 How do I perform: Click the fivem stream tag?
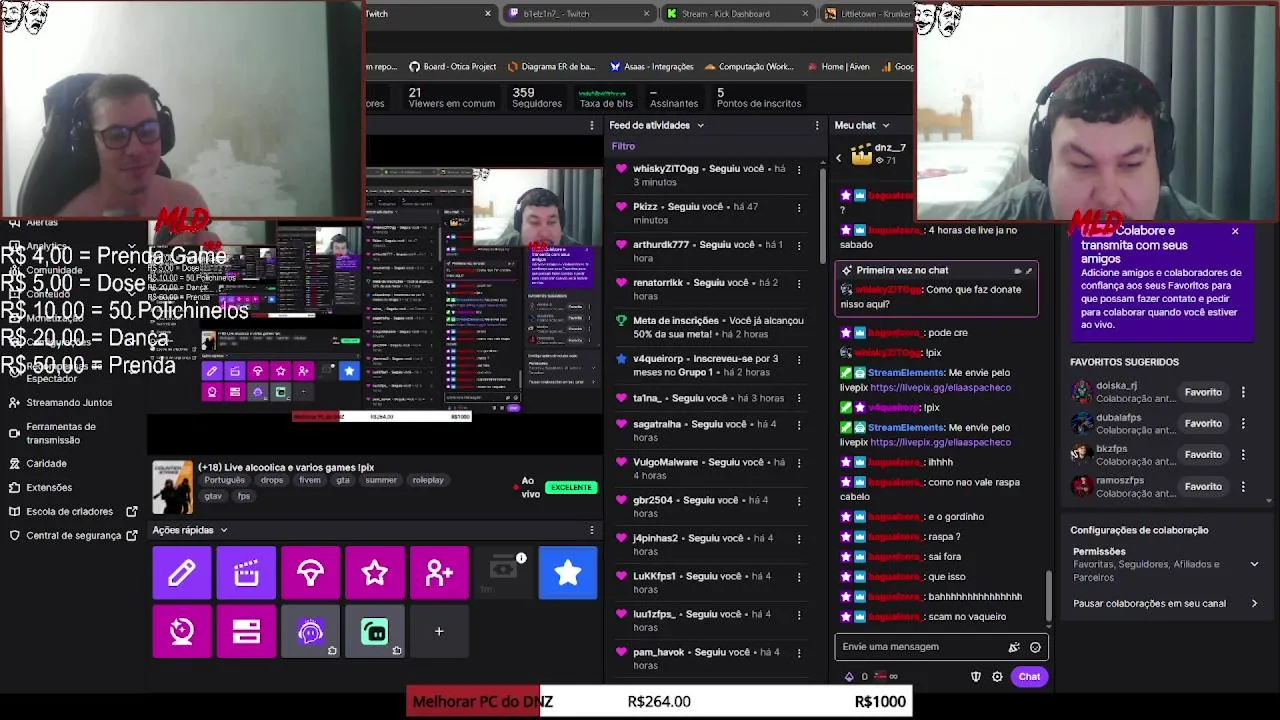point(309,480)
